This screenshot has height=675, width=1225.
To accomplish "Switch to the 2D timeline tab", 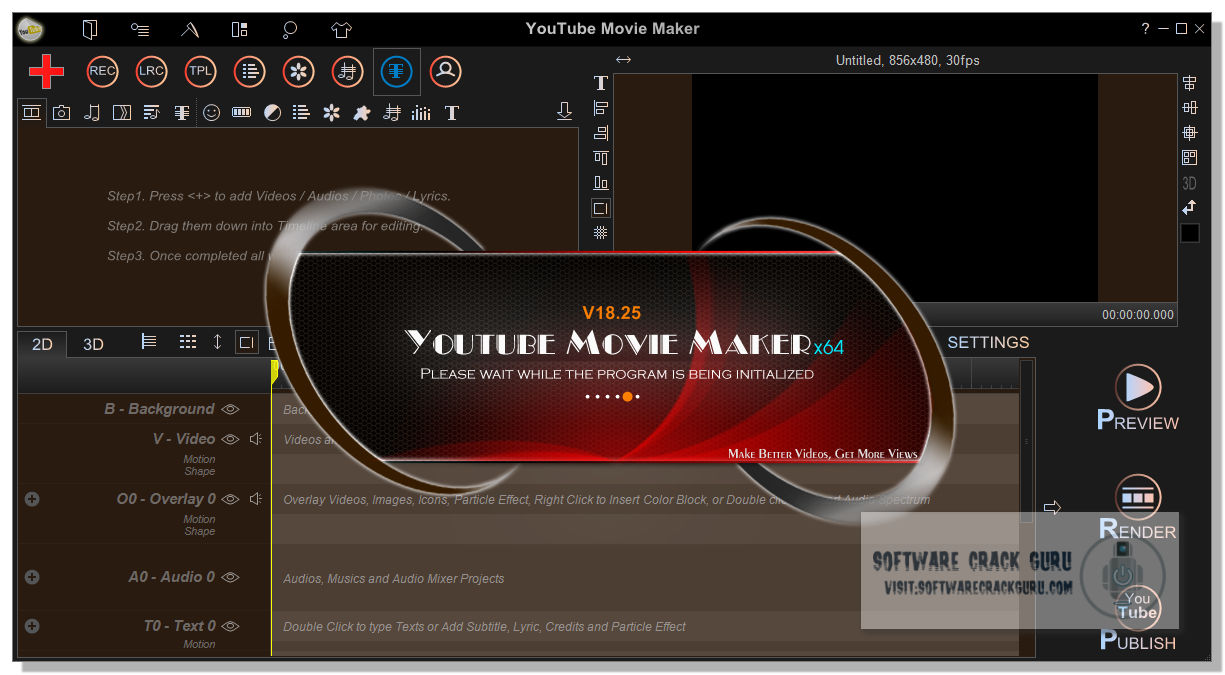I will 42,344.
